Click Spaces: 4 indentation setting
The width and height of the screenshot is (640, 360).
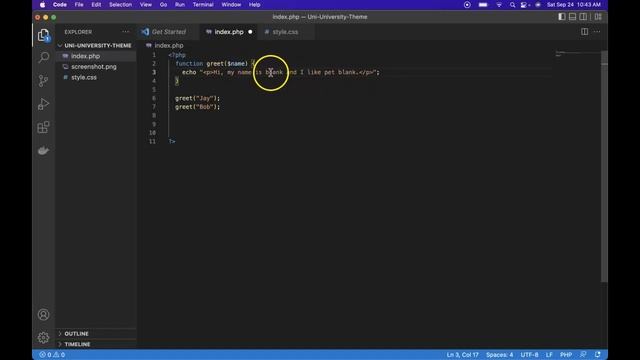point(499,355)
